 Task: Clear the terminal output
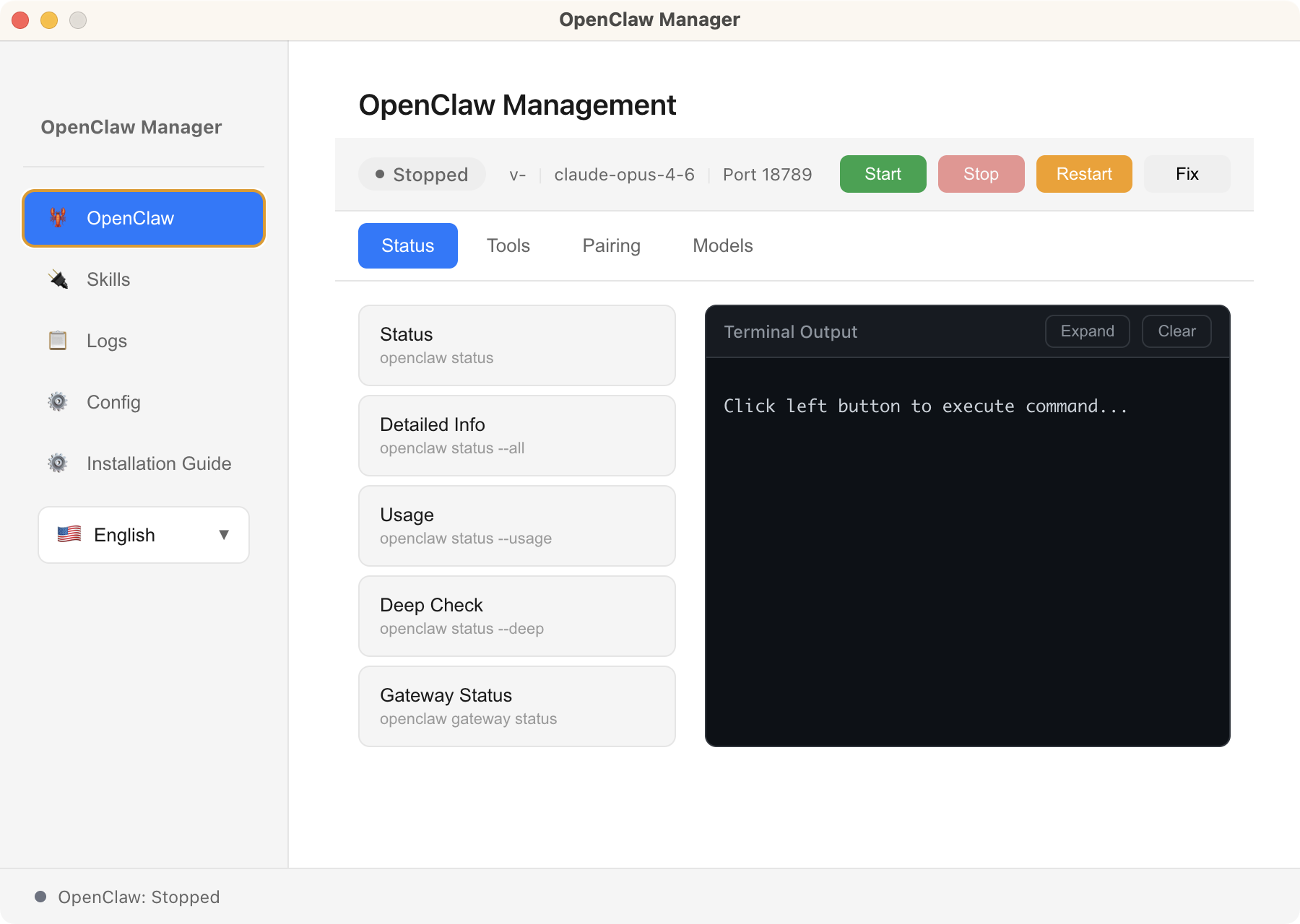1176,331
